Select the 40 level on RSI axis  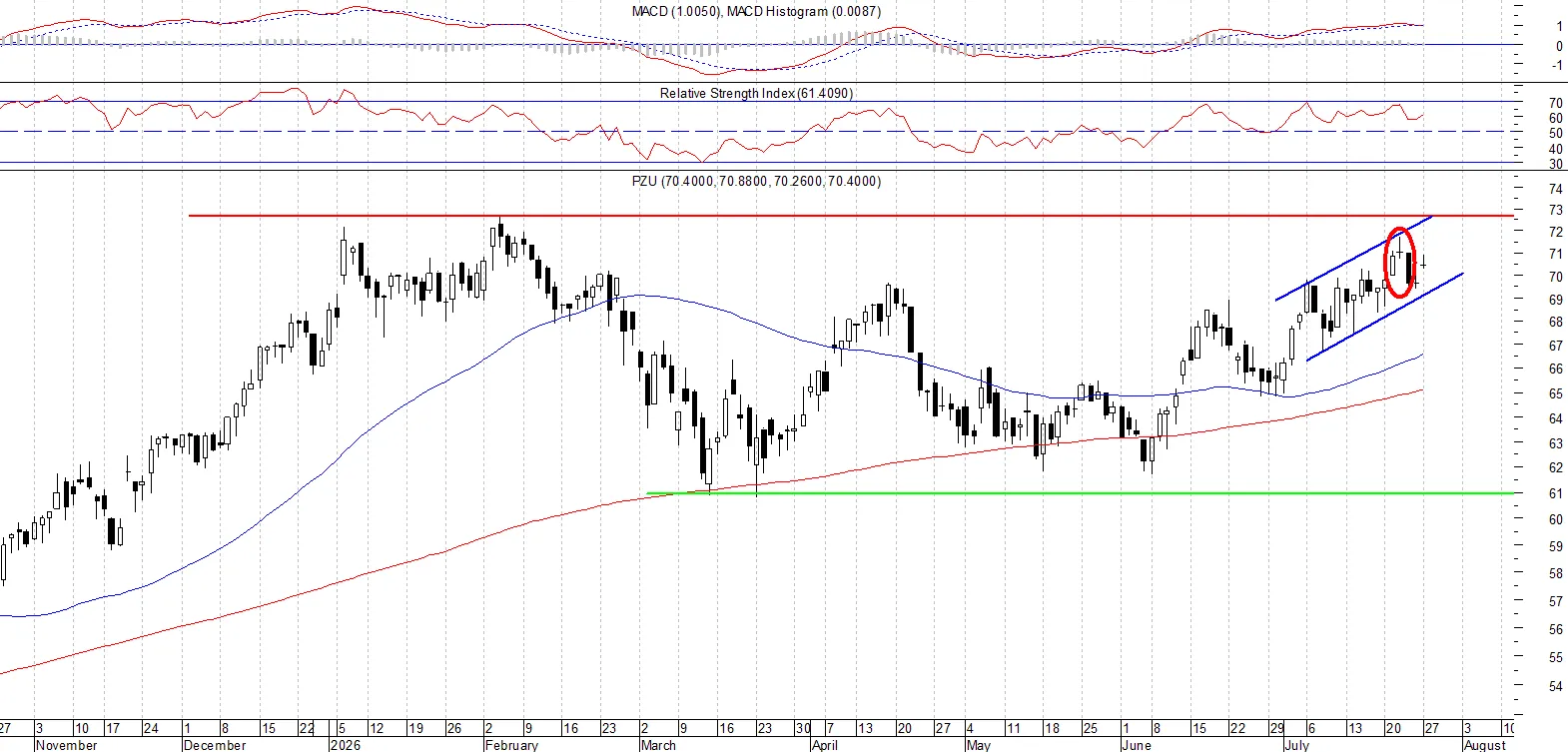(x=1556, y=150)
